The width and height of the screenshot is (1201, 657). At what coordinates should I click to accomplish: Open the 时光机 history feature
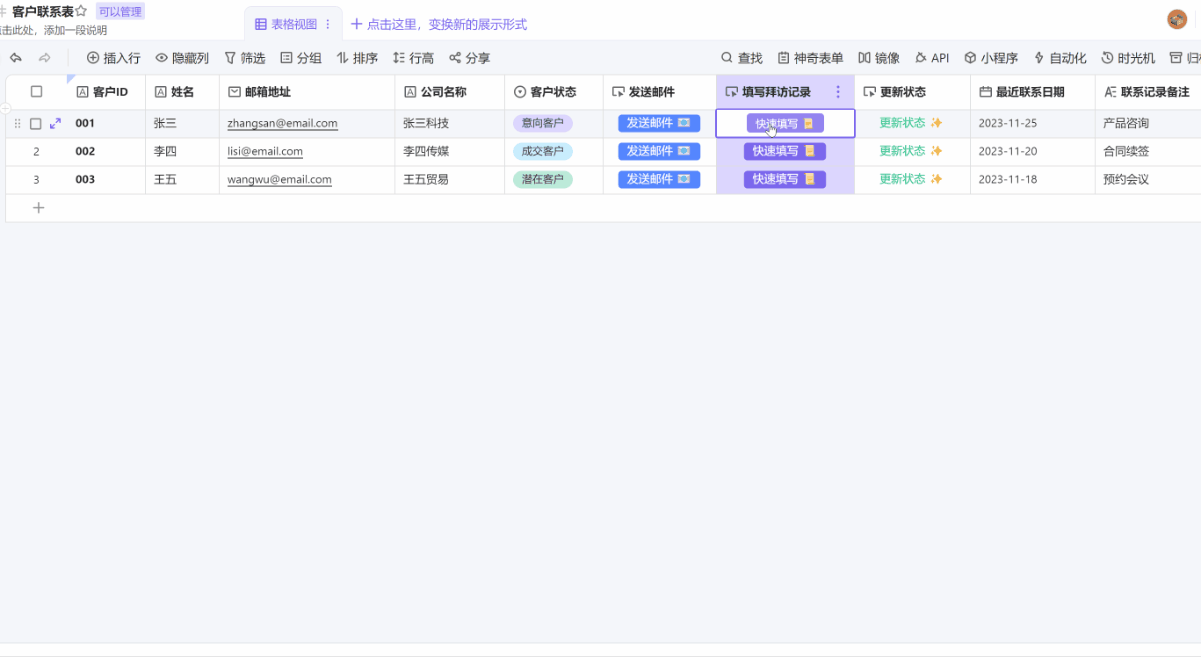pos(1128,57)
